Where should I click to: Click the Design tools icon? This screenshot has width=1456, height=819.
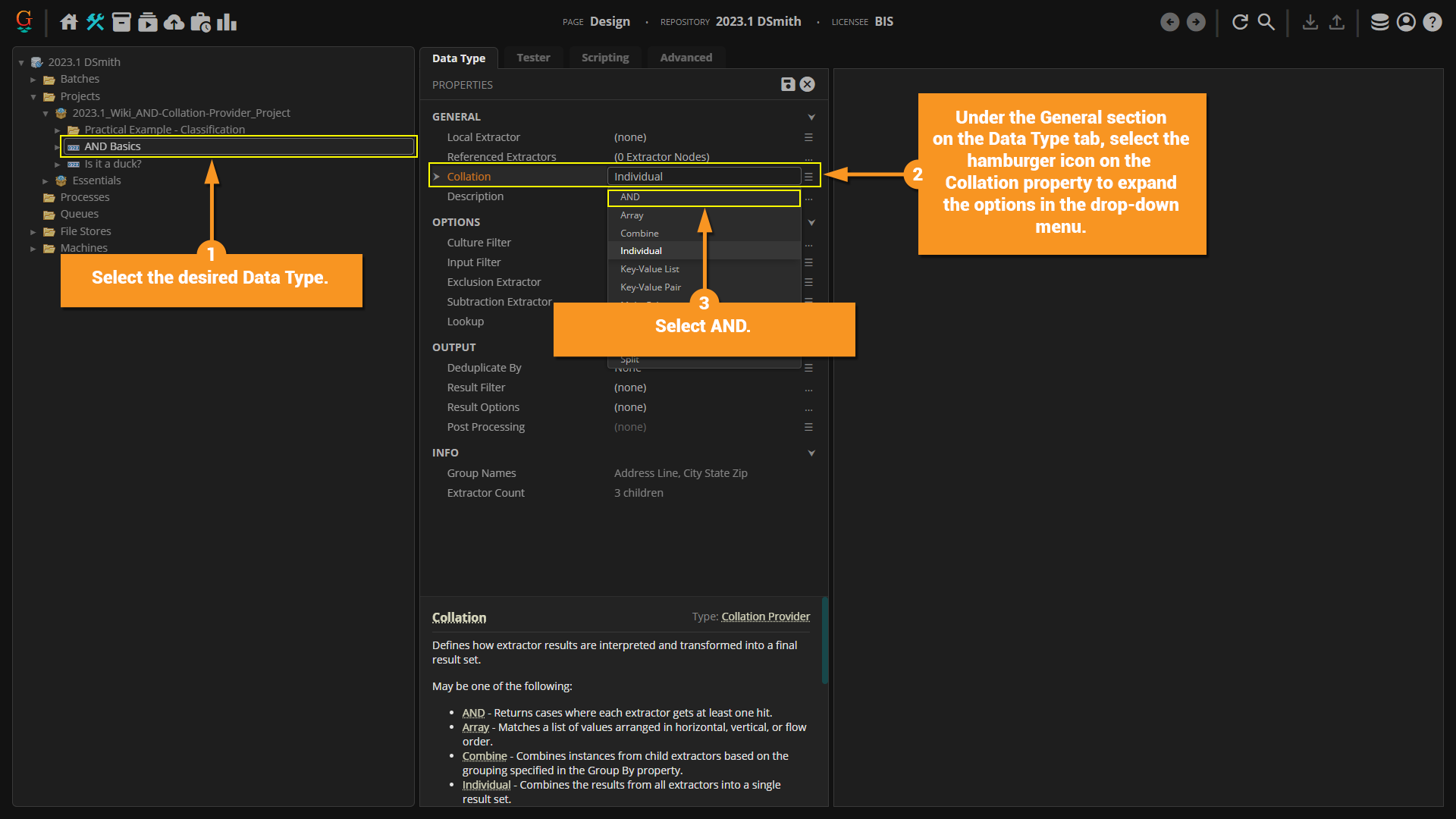95,22
